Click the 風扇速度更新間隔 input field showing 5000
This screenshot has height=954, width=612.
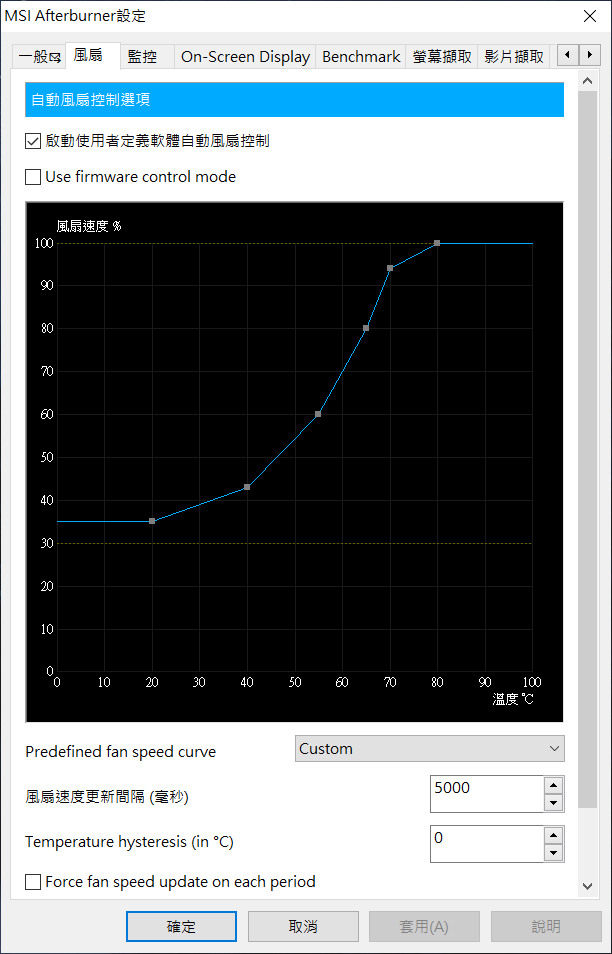487,794
